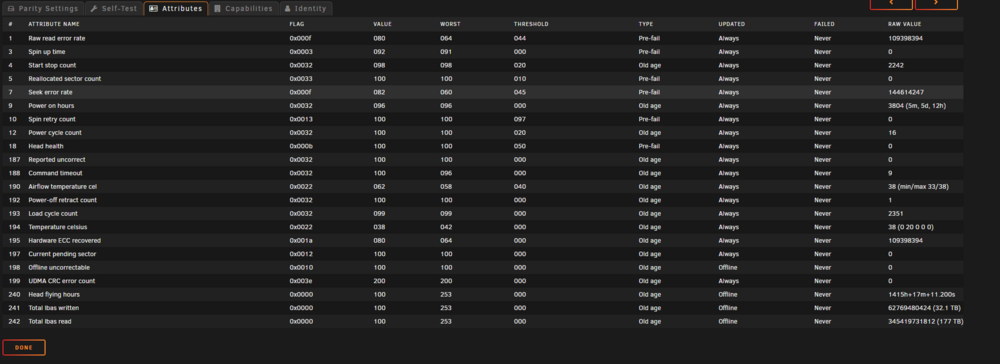Image resolution: width=1000 pixels, height=364 pixels.
Task: Click raw value 345419731812 (177 TB)
Action: tap(925, 321)
